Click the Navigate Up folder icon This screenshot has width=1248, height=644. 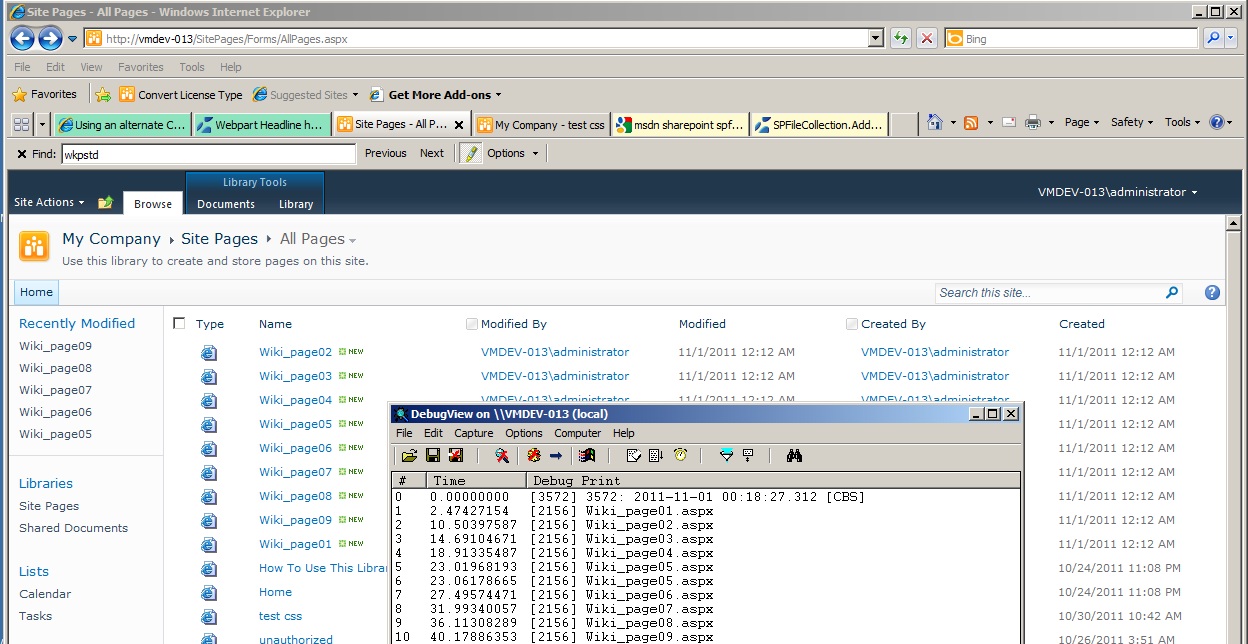click(x=106, y=203)
